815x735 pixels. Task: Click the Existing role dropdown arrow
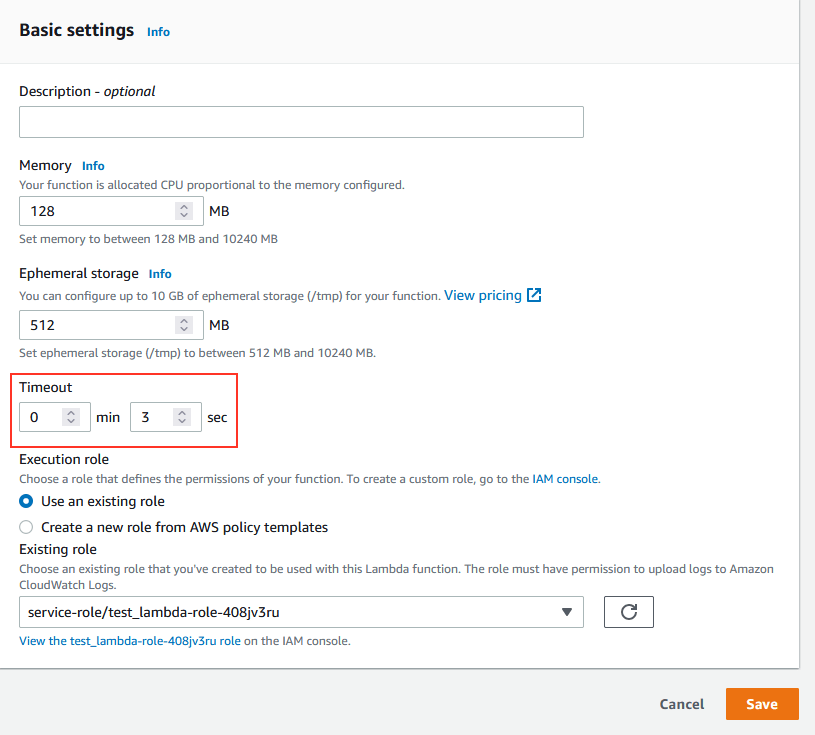565,611
